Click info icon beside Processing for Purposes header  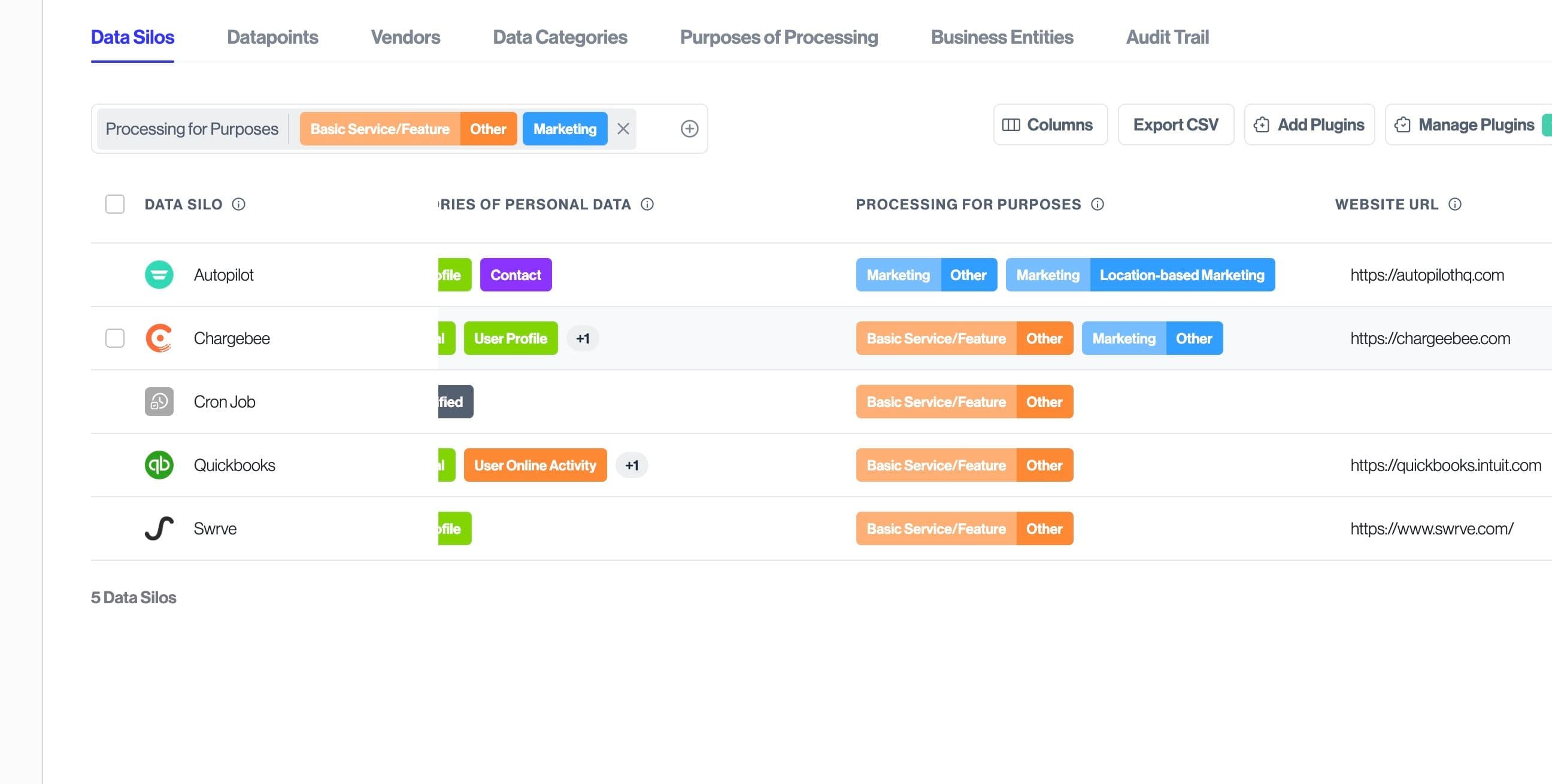pyautogui.click(x=1097, y=204)
